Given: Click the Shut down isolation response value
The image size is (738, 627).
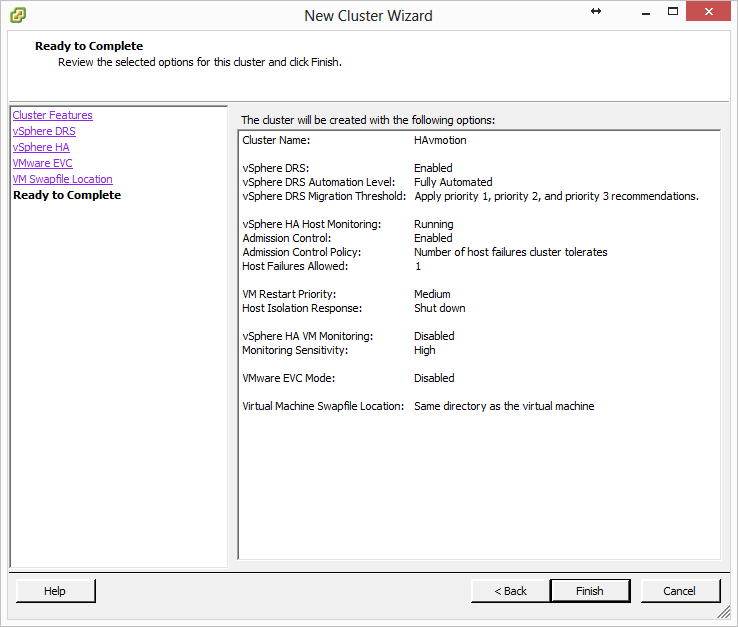Looking at the screenshot, I should click(440, 308).
